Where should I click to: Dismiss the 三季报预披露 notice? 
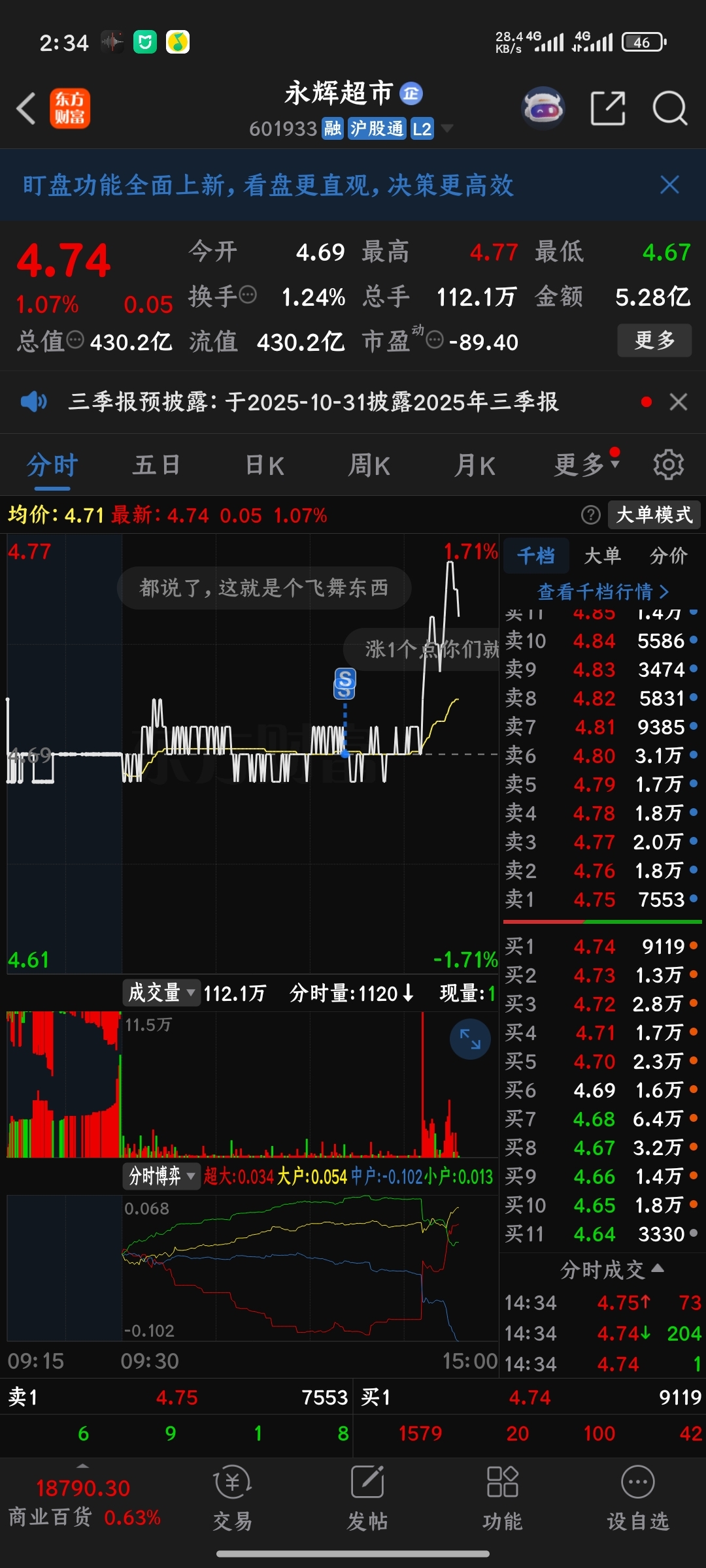point(679,402)
